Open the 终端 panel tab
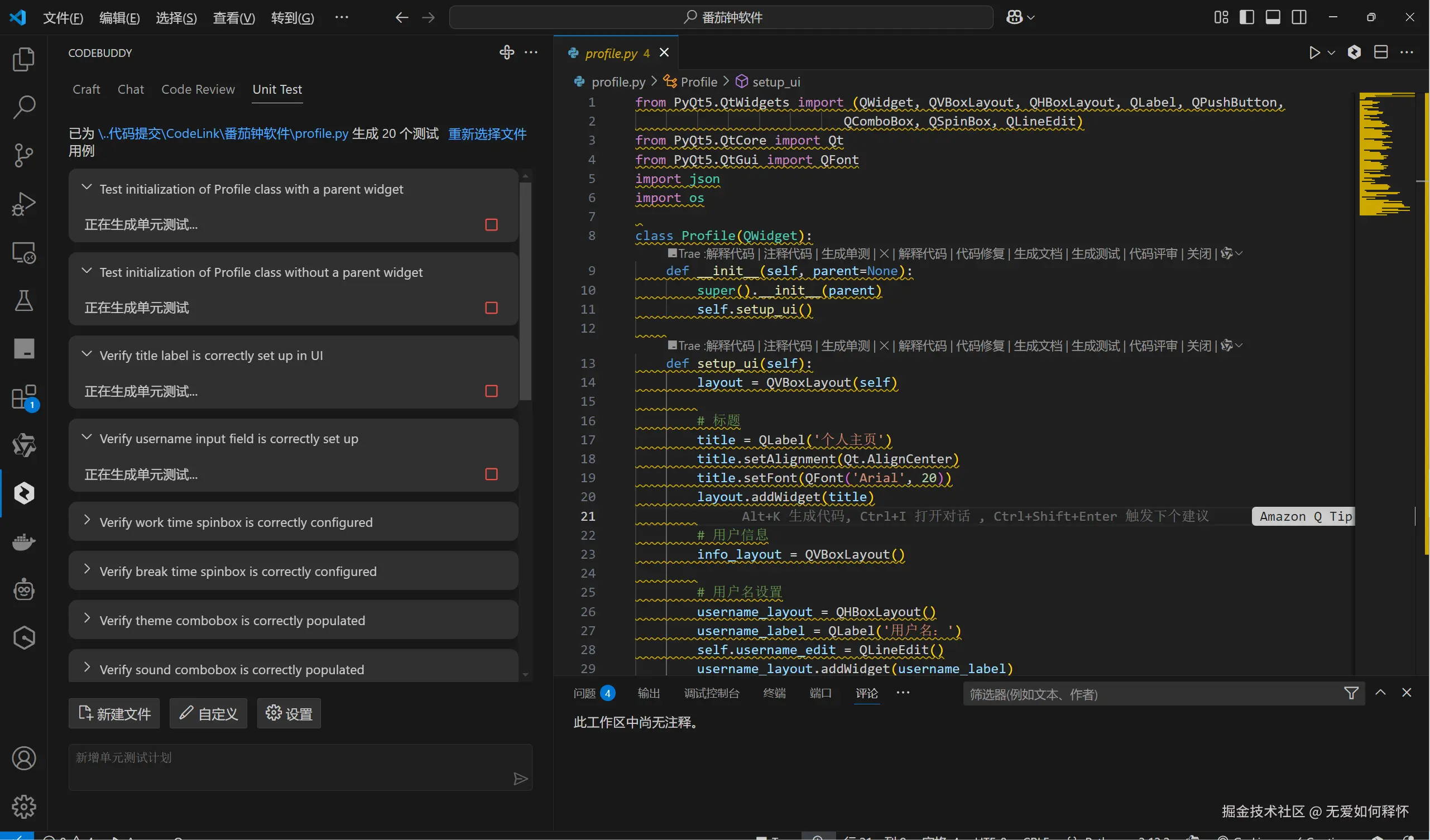The width and height of the screenshot is (1430, 840). click(x=774, y=693)
